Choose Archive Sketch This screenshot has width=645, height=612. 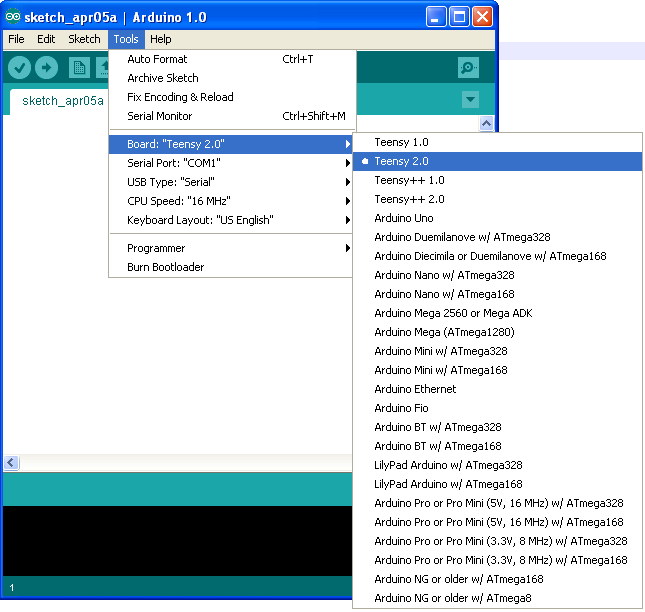pos(231,78)
